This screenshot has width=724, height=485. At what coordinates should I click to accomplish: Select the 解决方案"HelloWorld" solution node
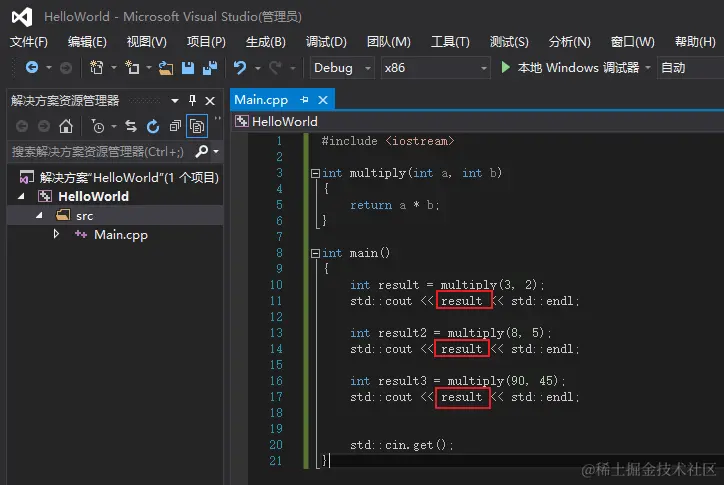point(119,177)
